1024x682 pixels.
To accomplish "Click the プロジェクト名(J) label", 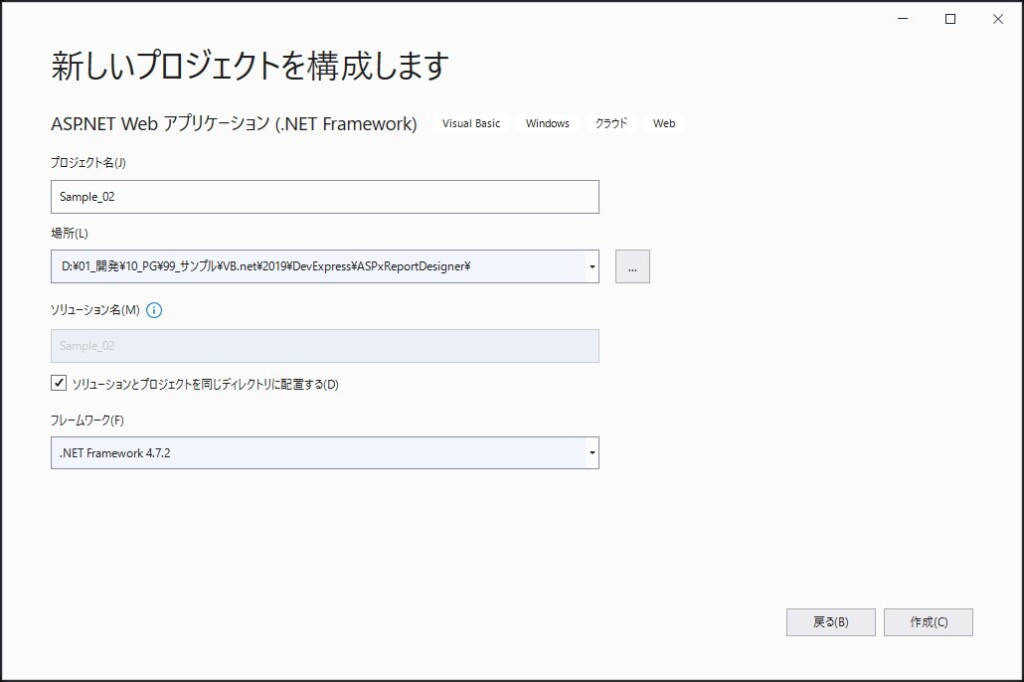I will [x=88, y=162].
